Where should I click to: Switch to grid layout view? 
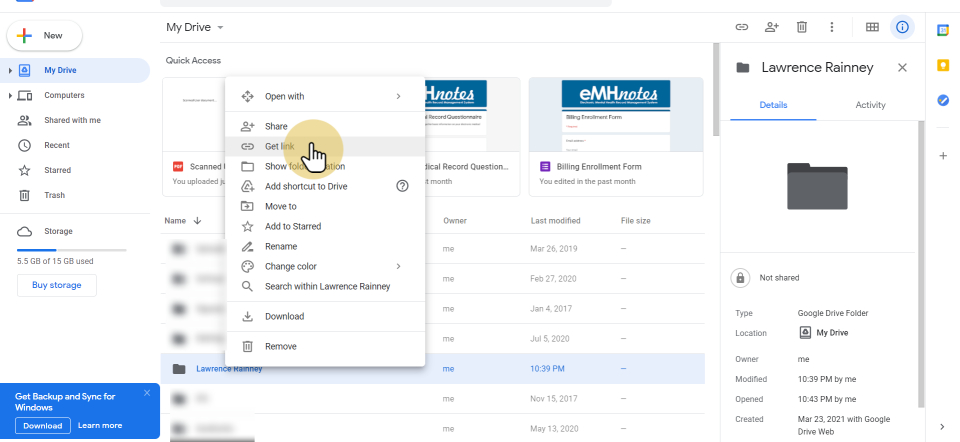(872, 27)
